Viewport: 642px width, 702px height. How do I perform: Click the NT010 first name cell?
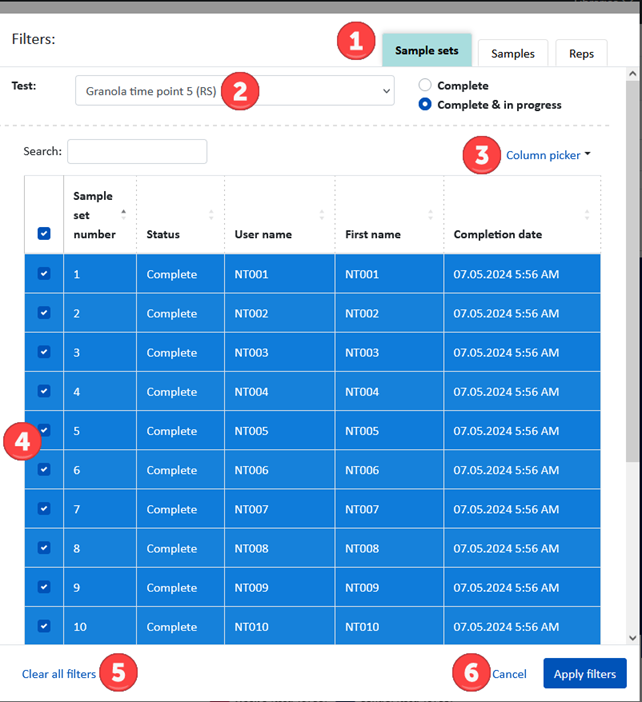[x=389, y=626]
